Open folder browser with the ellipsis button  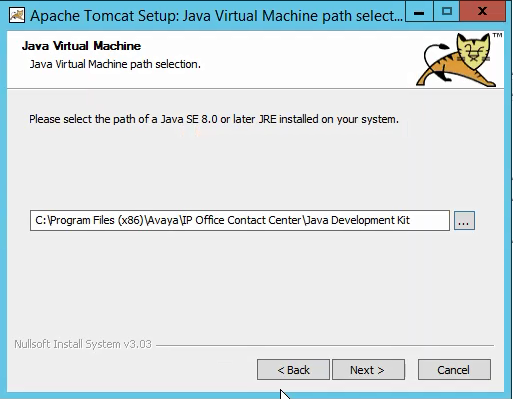[x=464, y=221]
